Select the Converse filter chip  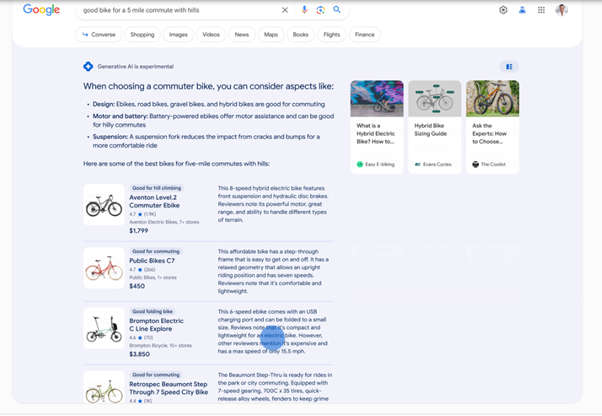tap(98, 34)
